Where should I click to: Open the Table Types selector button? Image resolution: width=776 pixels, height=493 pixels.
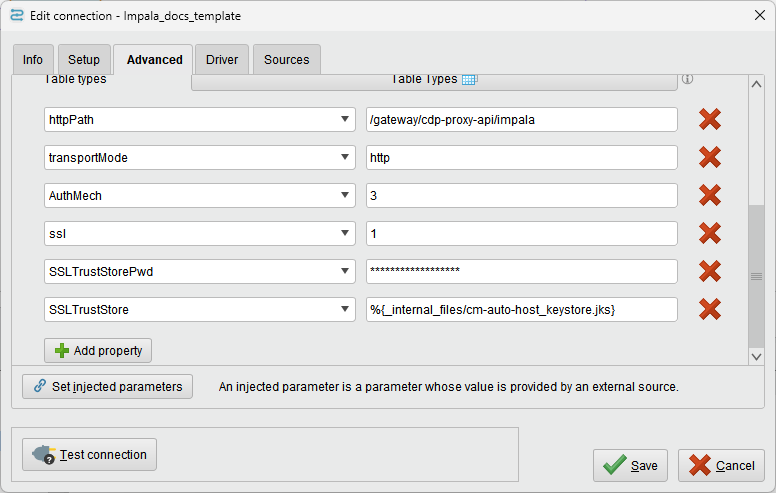click(x=434, y=80)
